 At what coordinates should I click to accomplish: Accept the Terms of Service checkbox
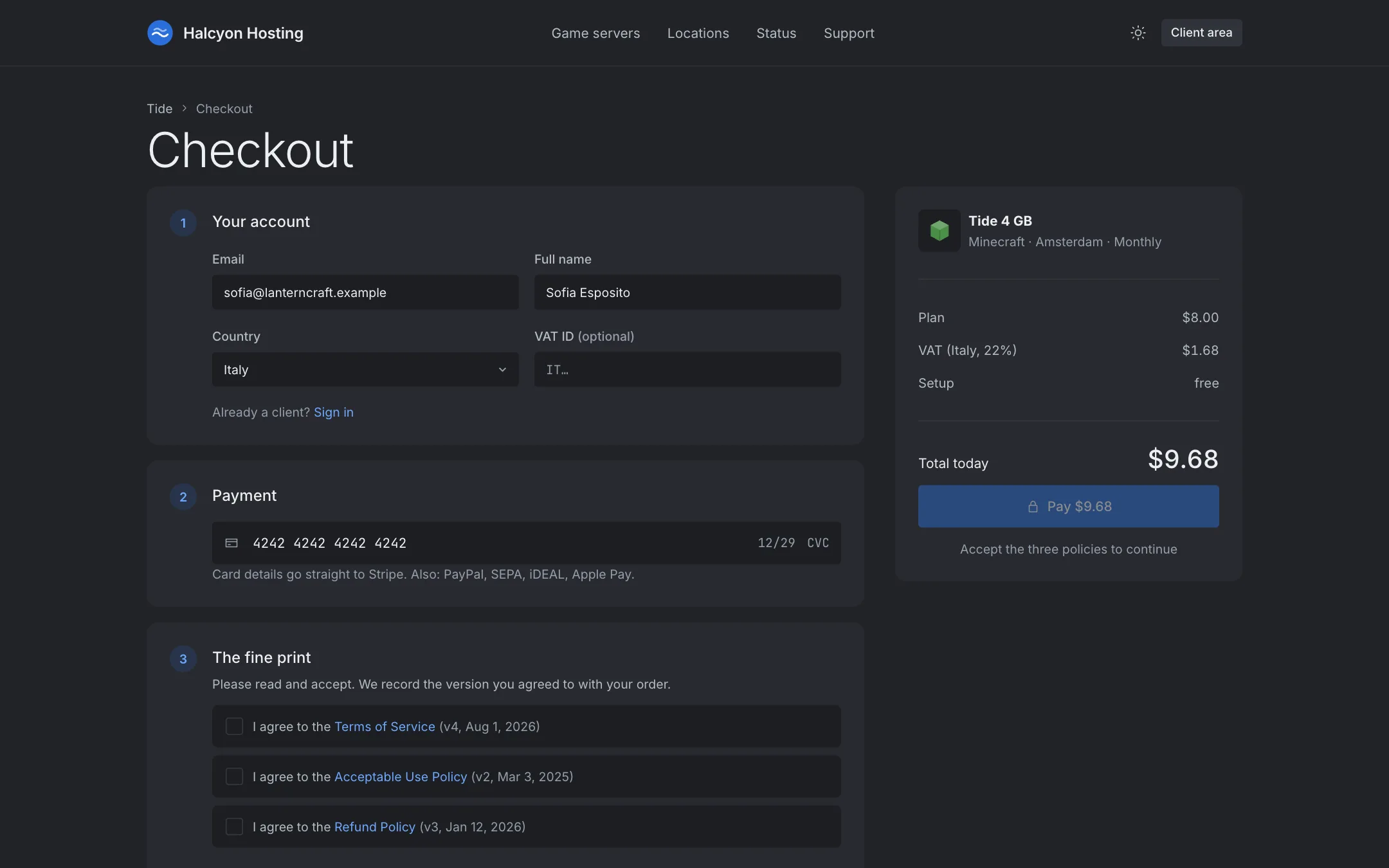tap(234, 727)
